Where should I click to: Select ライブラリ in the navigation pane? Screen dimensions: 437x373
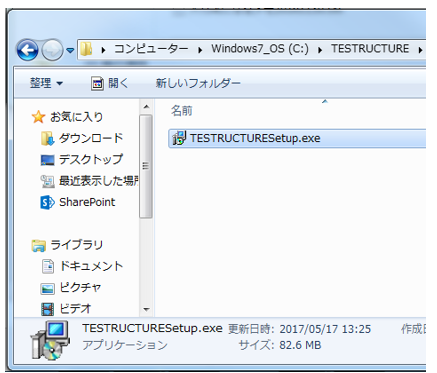pos(77,245)
